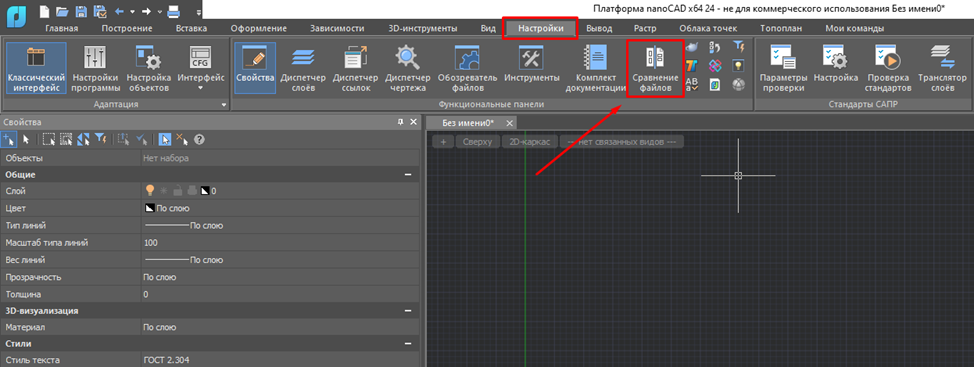974x367 pixels.
Task: Click the teapot materials icon
Action: click(692, 47)
